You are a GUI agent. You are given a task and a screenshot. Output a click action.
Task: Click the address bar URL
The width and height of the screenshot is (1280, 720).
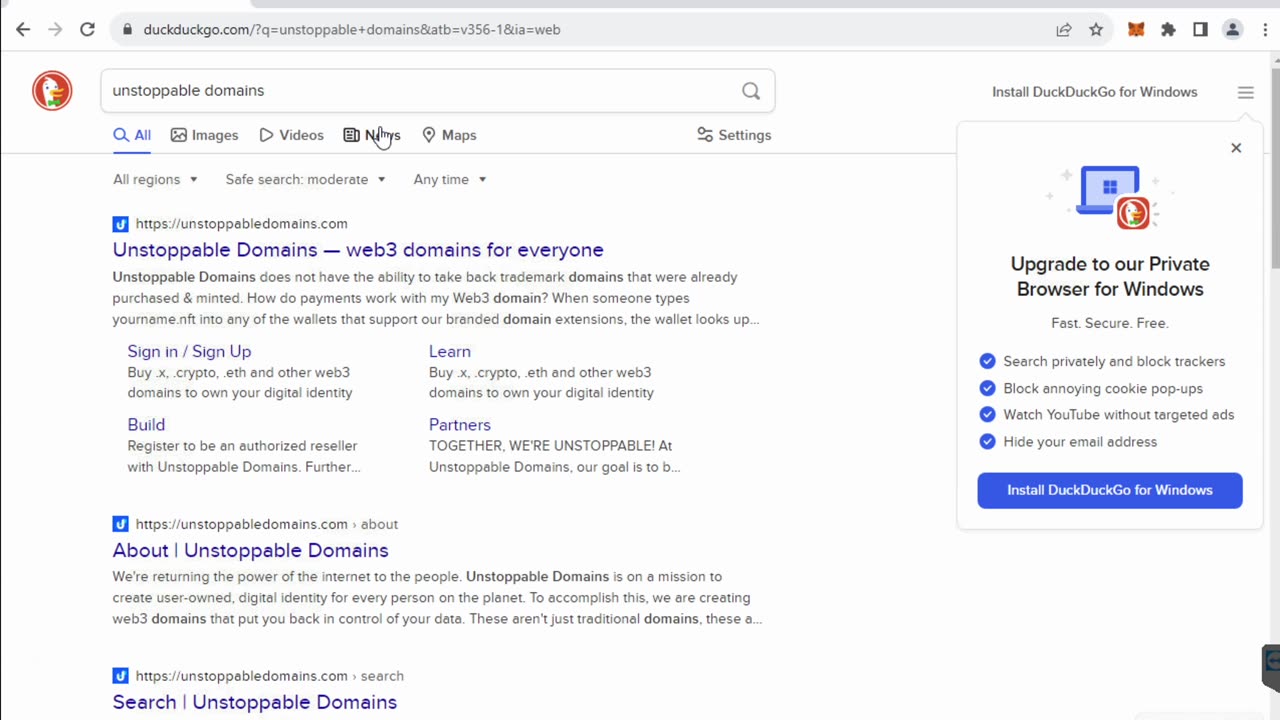(352, 30)
